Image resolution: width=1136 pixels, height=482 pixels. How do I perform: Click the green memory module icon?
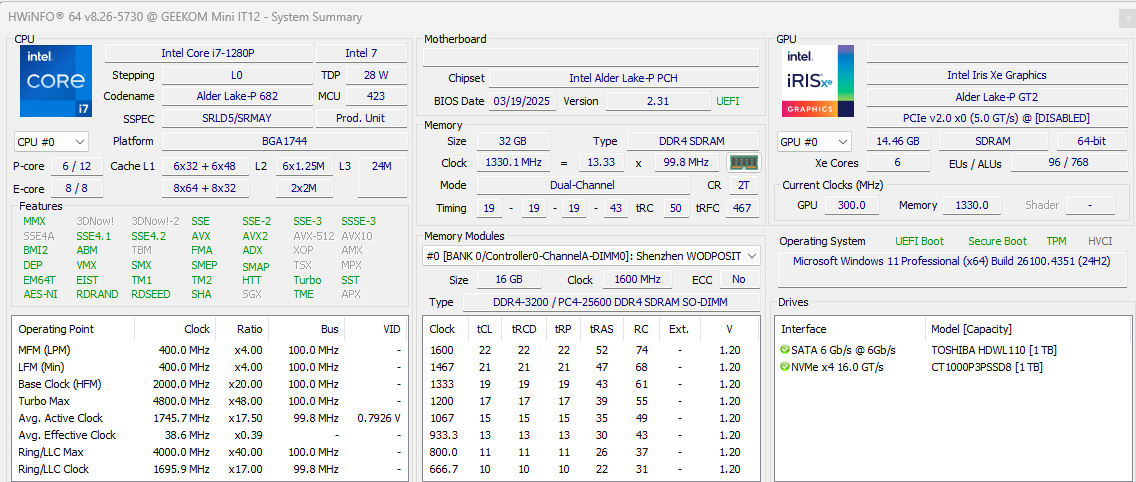click(743, 163)
